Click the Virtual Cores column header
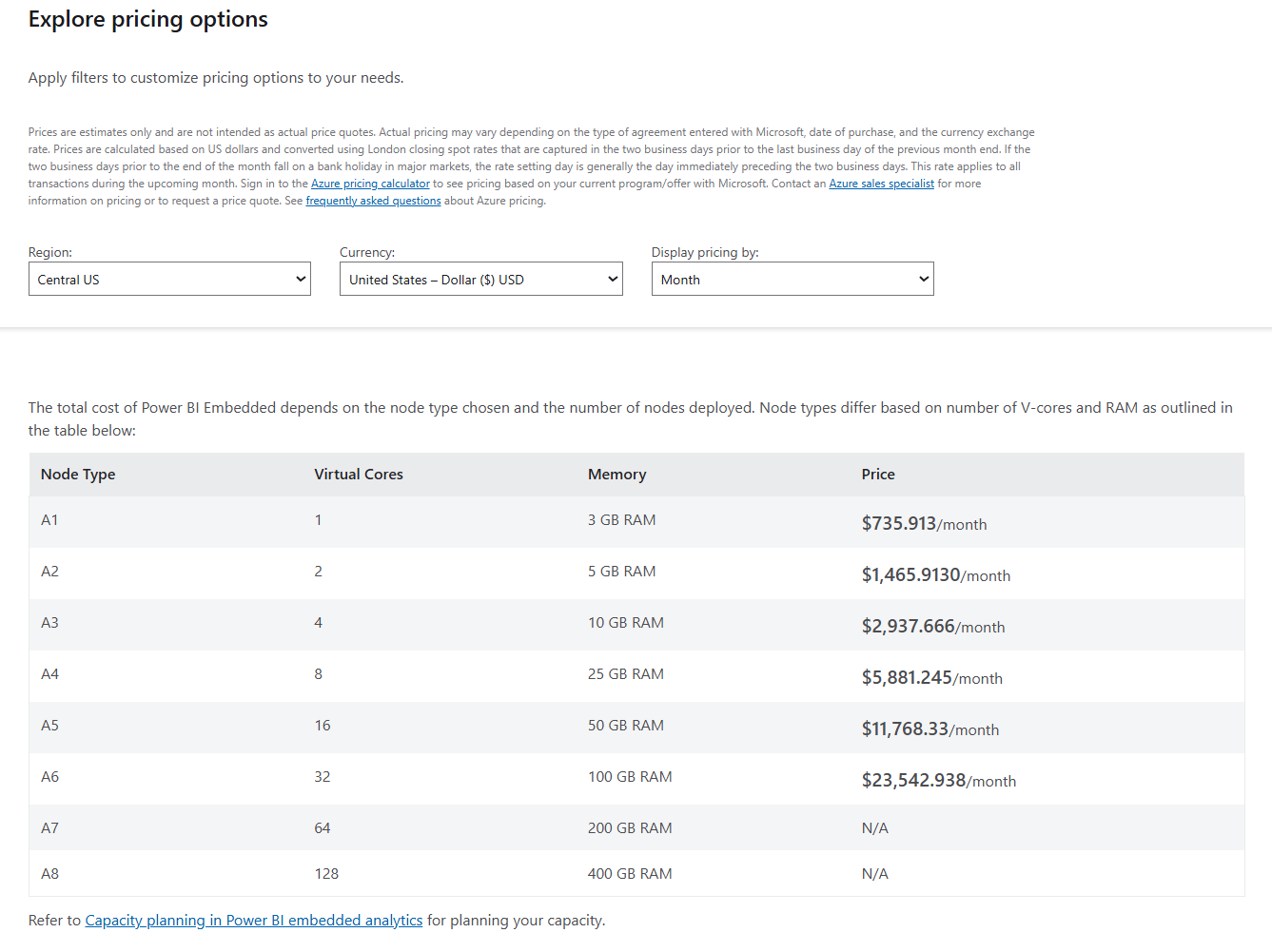This screenshot has height=952, width=1272. pyautogui.click(x=359, y=475)
